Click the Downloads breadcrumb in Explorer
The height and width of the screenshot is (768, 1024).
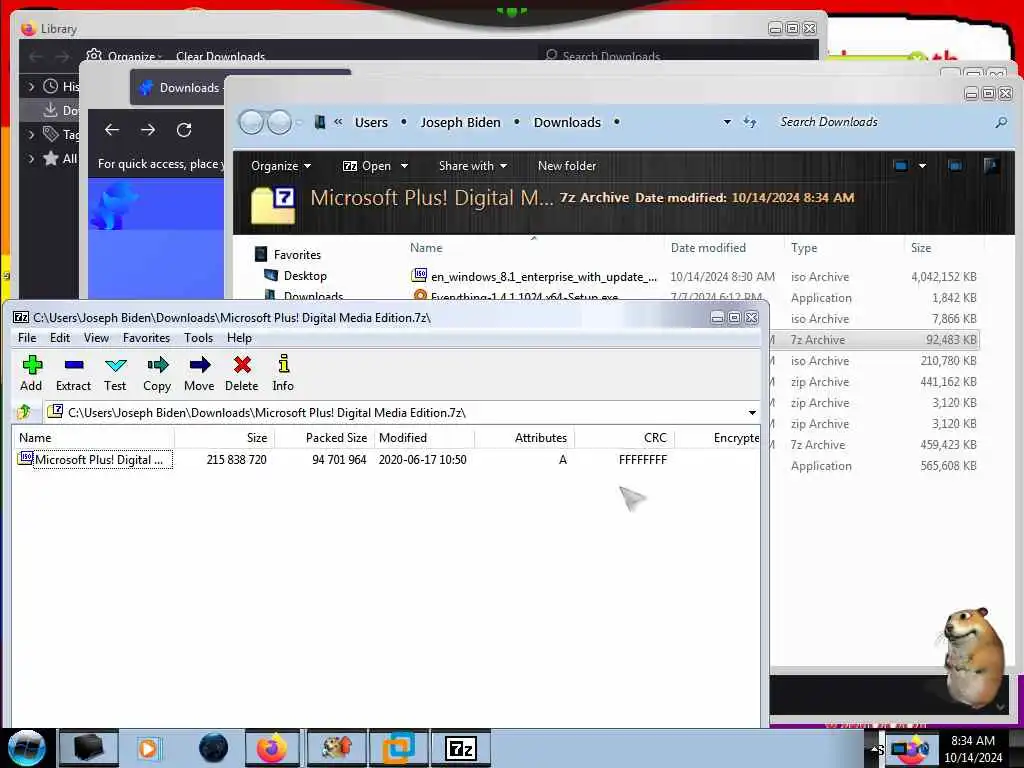point(567,122)
